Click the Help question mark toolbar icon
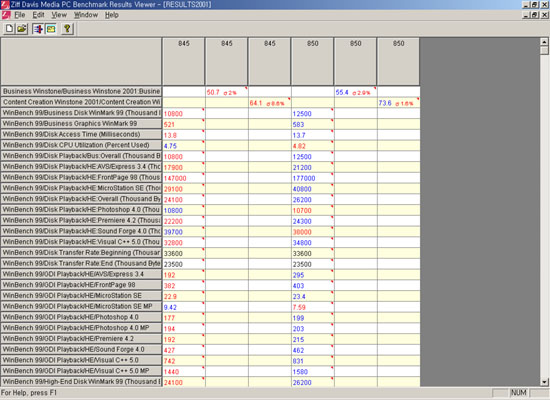 (x=67, y=29)
